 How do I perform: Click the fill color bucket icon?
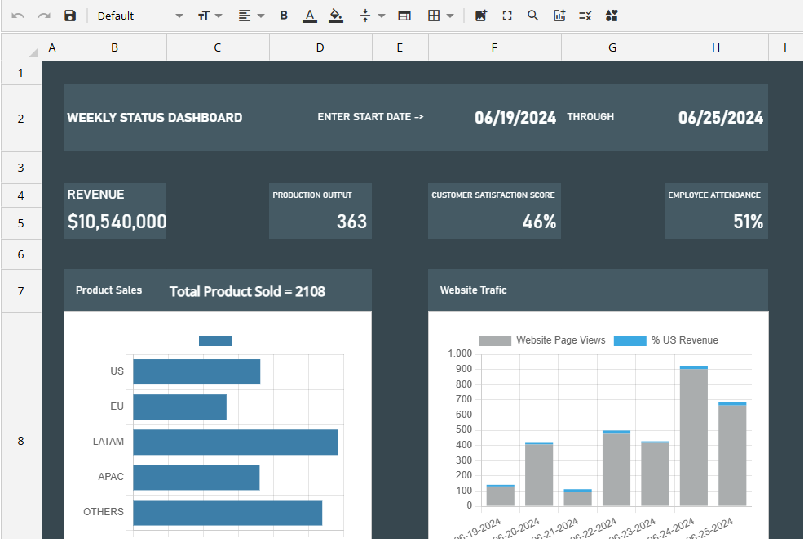(336, 16)
